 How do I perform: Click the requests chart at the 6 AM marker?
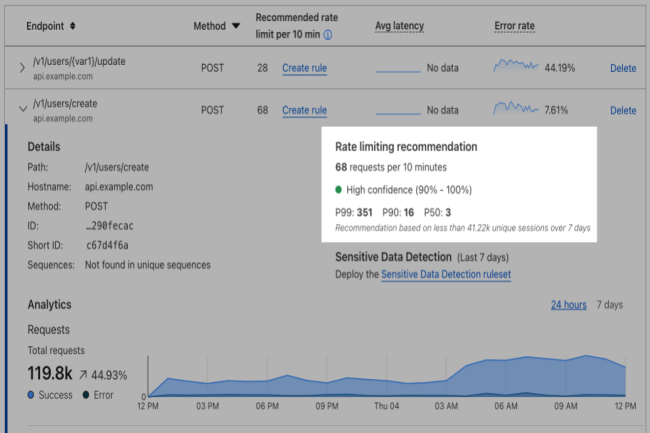506,380
